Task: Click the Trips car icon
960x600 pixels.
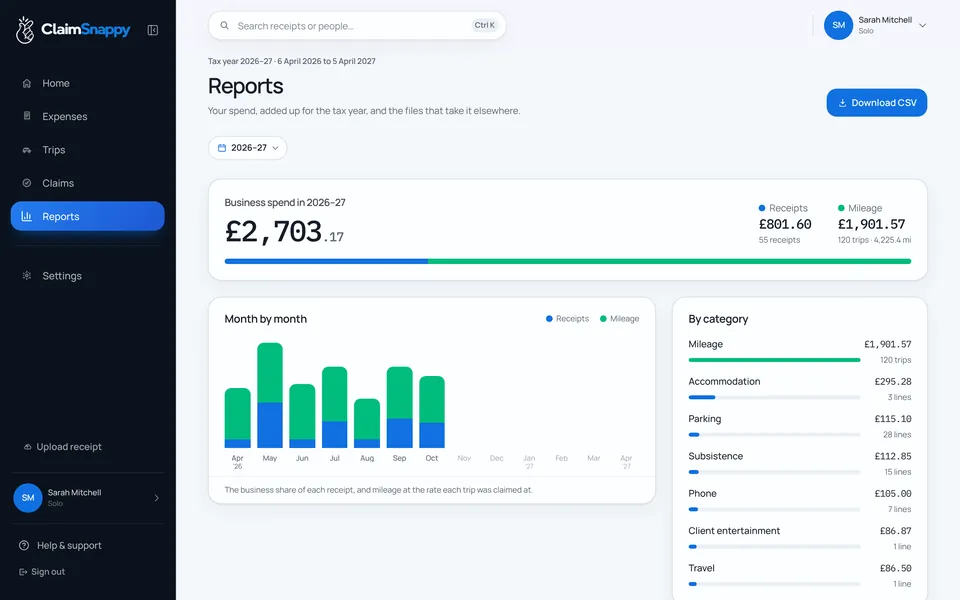Action: [x=27, y=150]
